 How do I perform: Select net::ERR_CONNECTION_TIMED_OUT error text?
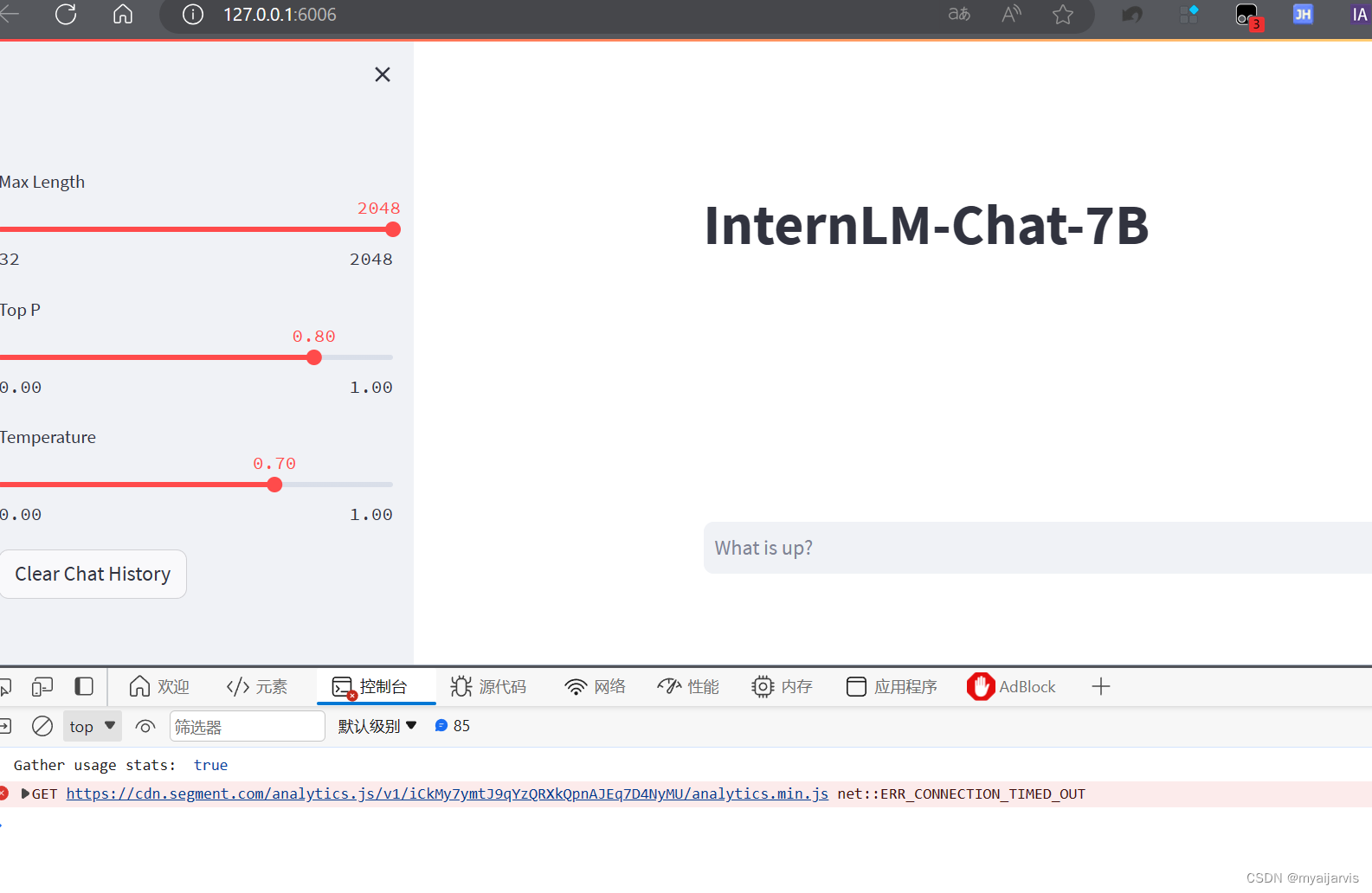(961, 793)
